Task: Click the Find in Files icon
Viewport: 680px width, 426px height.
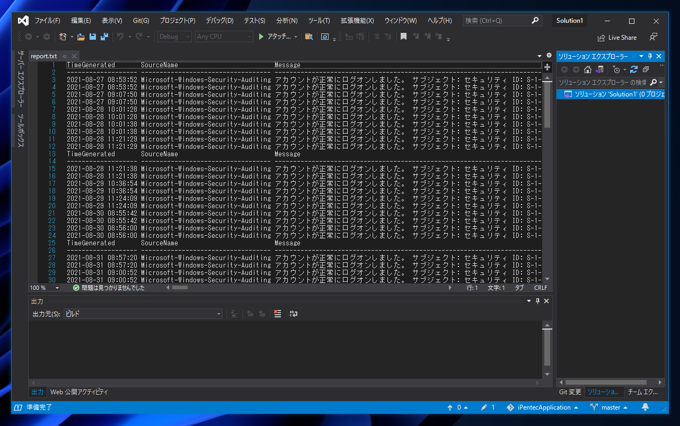Action: click(x=309, y=37)
